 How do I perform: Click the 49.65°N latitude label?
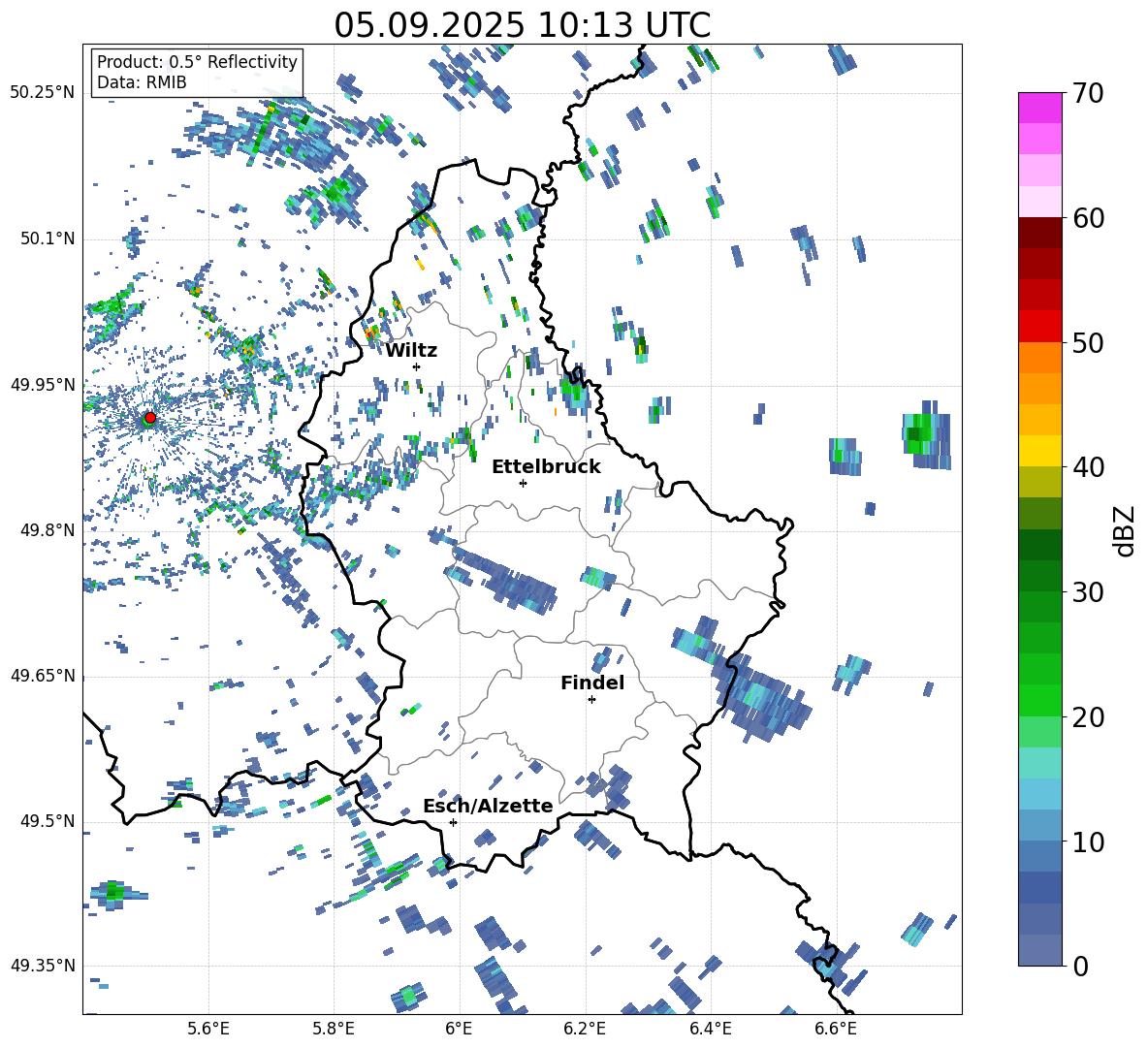pos(43,675)
